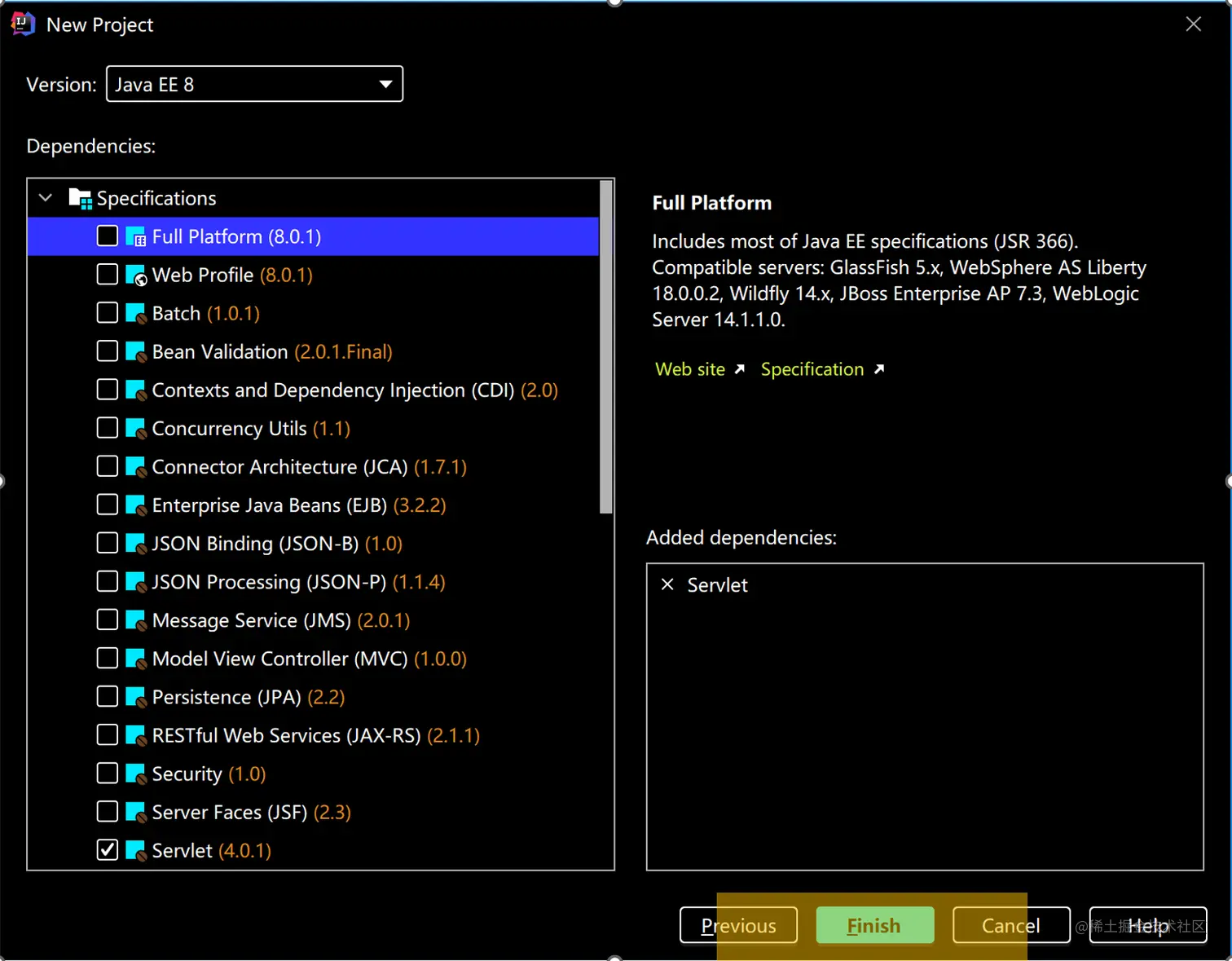Click the Full Platform specification icon
Viewport: 1232px width, 961px height.
135,236
